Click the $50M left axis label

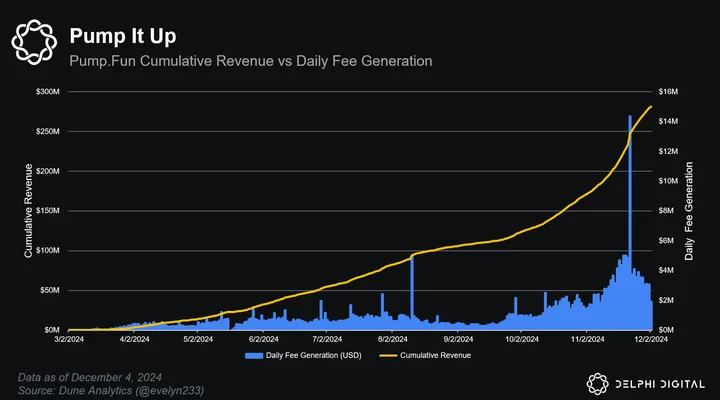tap(50, 290)
